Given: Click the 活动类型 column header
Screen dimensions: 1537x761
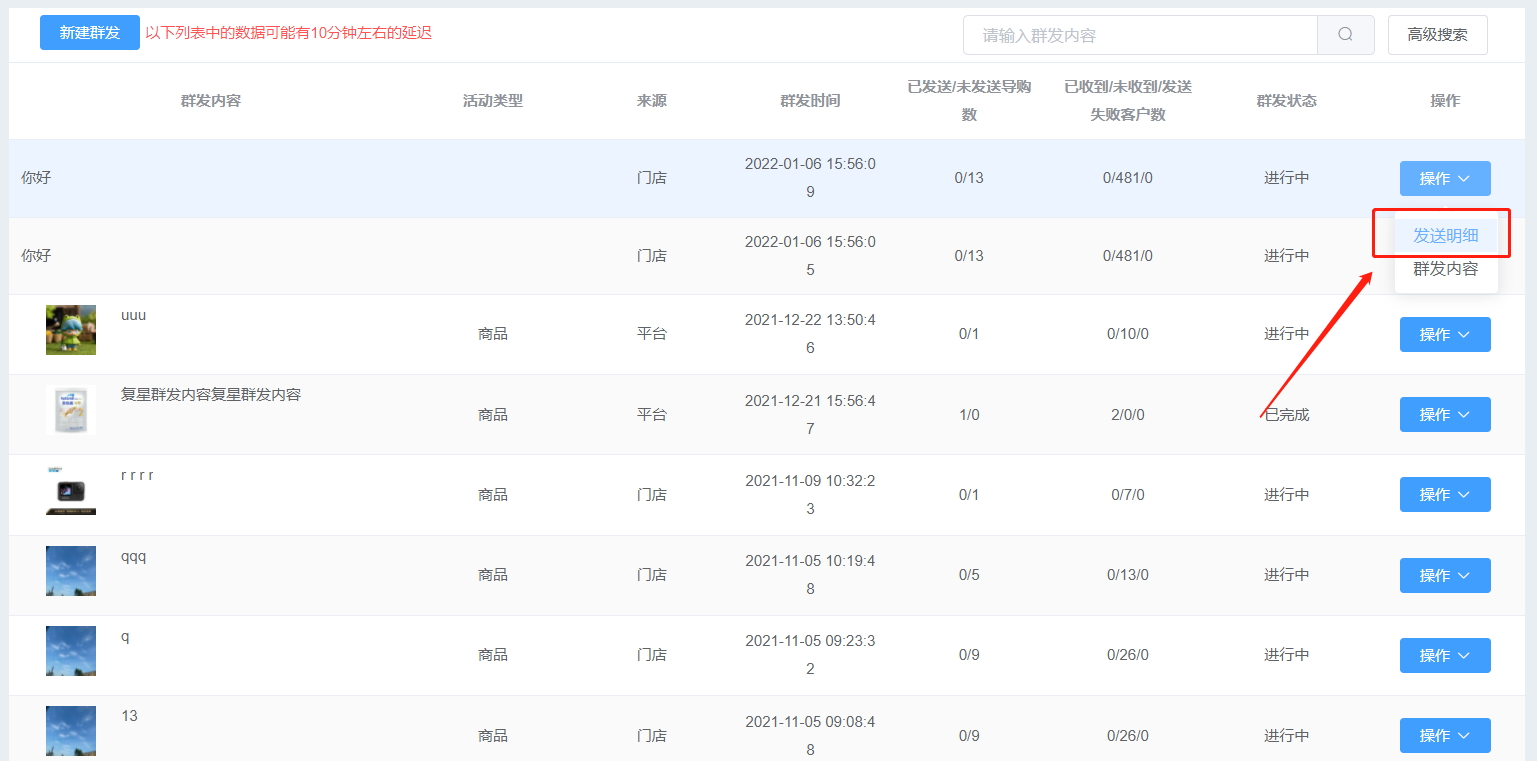Looking at the screenshot, I should [x=493, y=101].
